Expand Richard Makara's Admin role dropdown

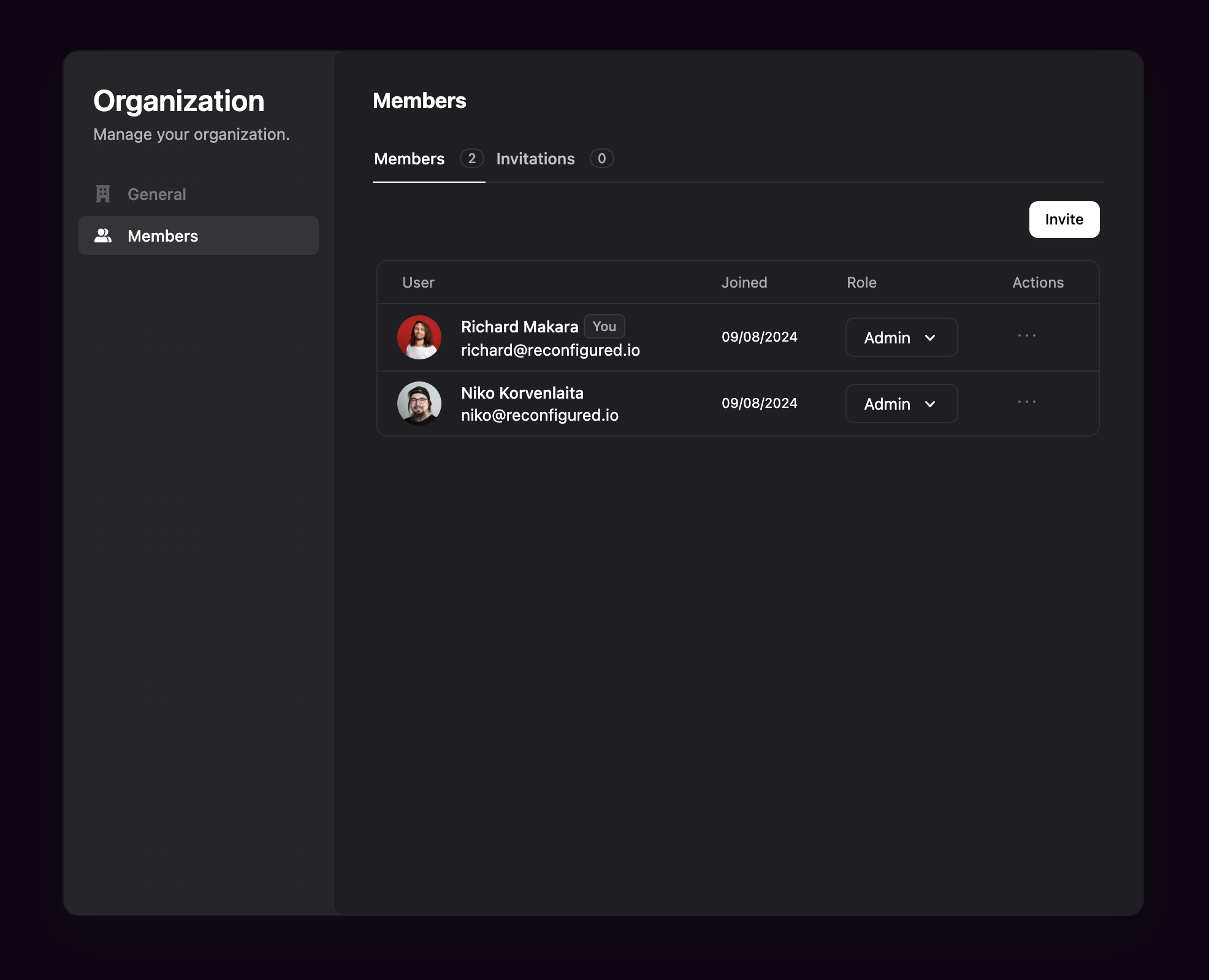point(901,337)
